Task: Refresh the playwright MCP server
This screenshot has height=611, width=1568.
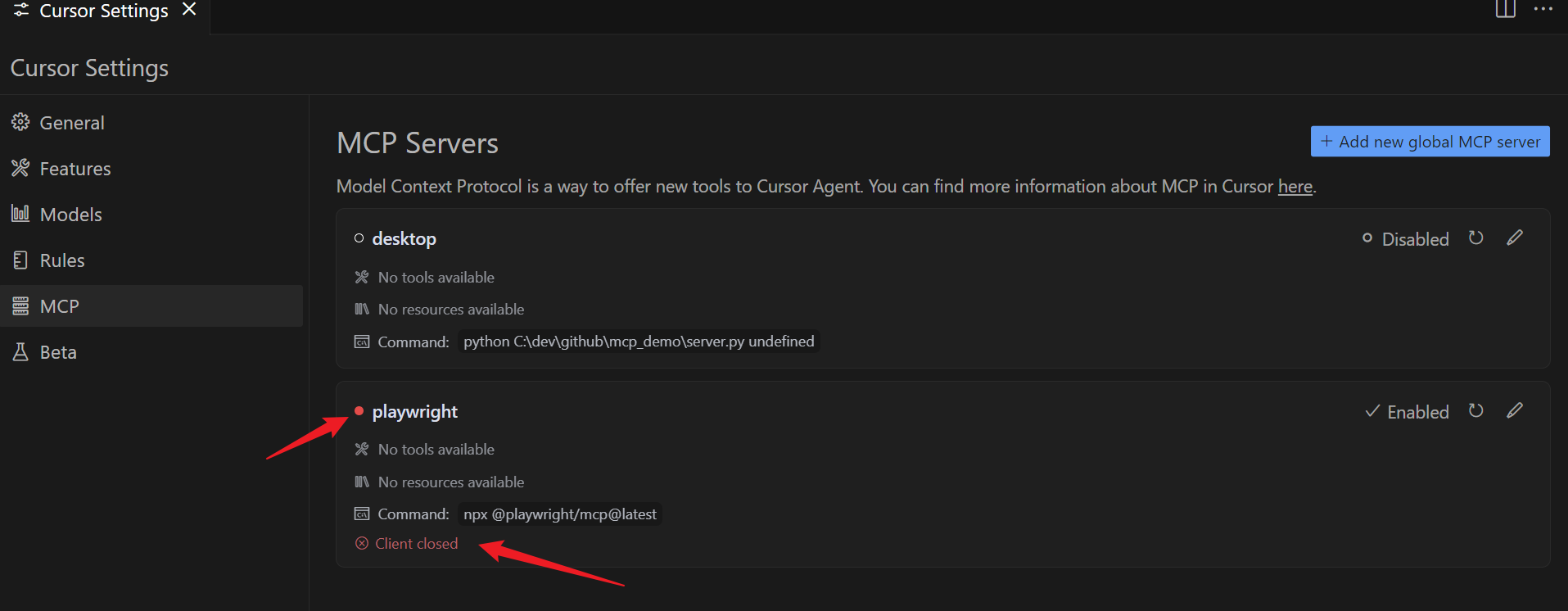Action: (x=1475, y=410)
